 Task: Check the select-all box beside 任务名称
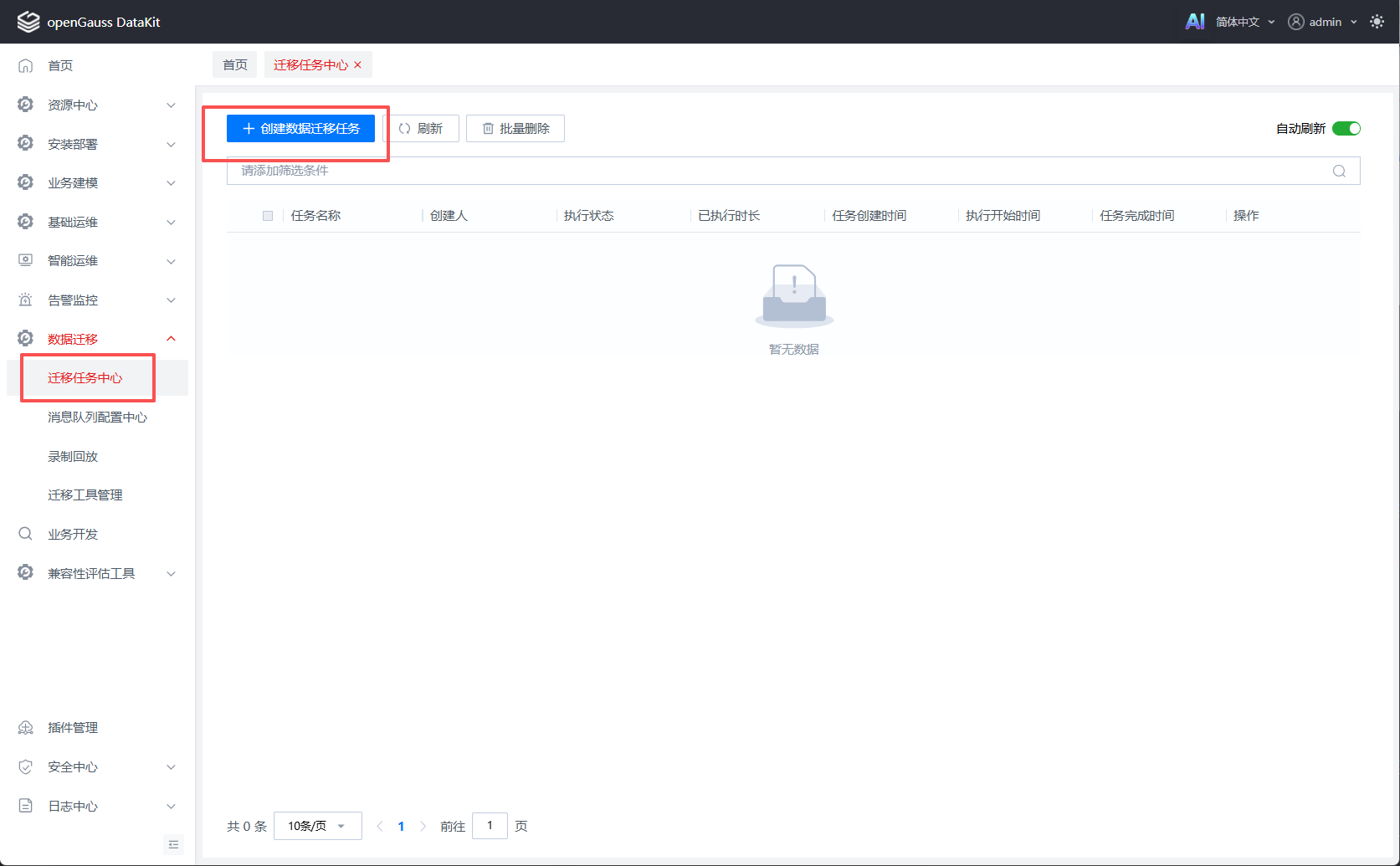268,216
